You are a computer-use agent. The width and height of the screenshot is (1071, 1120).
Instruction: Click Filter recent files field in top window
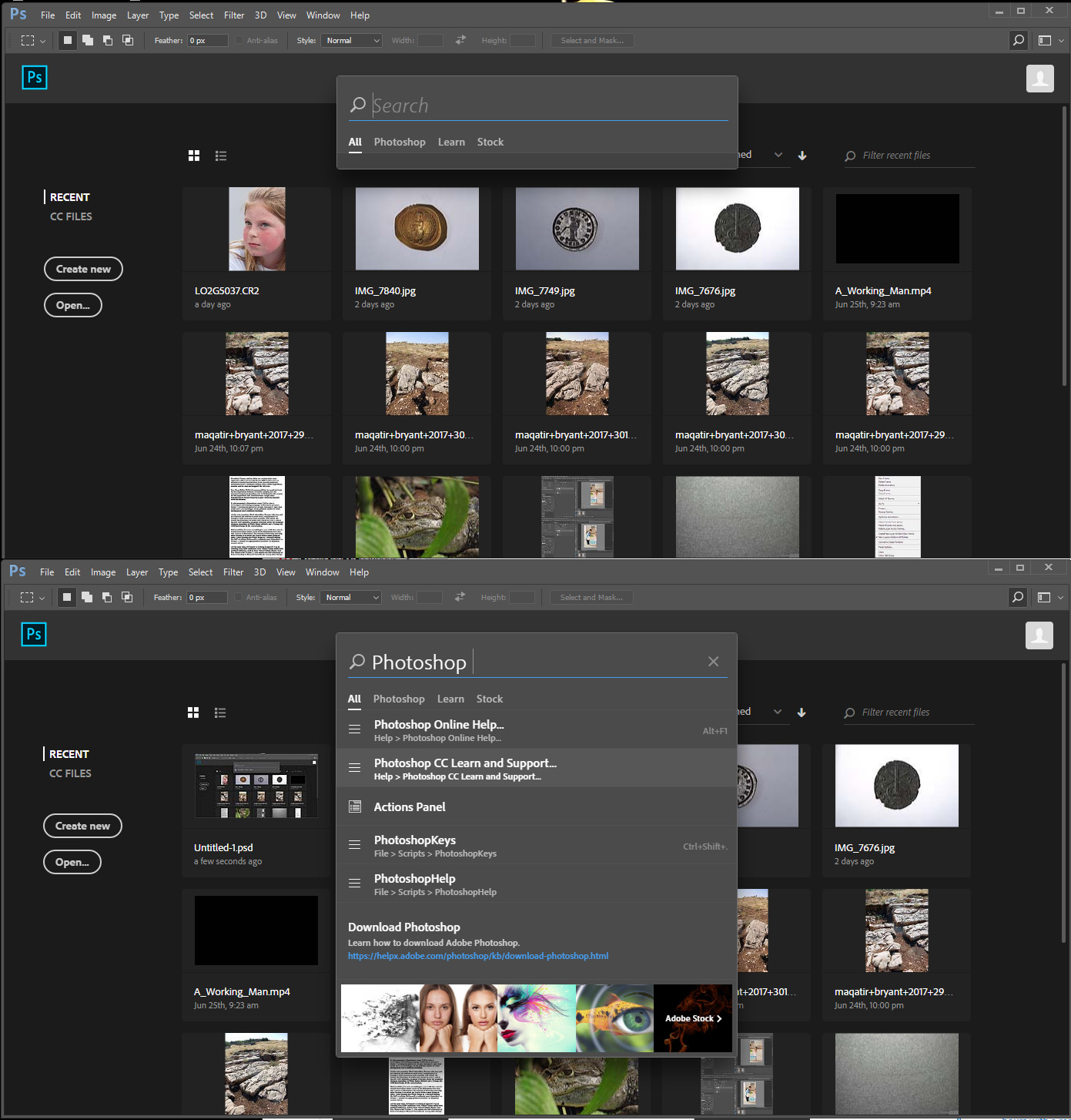click(x=909, y=156)
